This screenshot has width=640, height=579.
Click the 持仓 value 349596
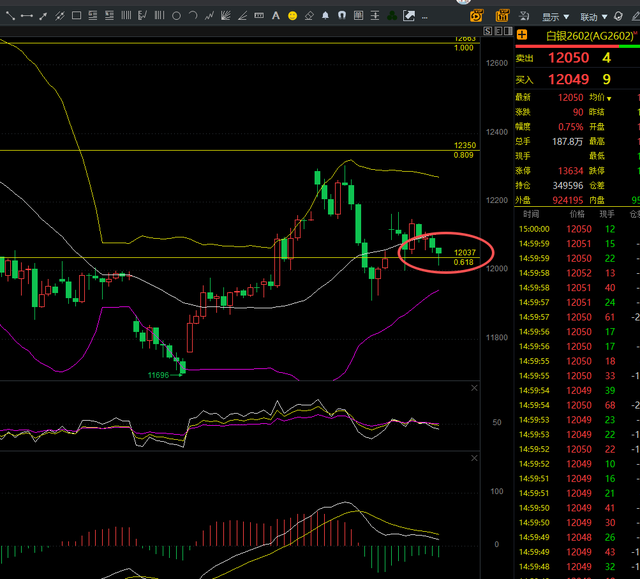pos(568,186)
